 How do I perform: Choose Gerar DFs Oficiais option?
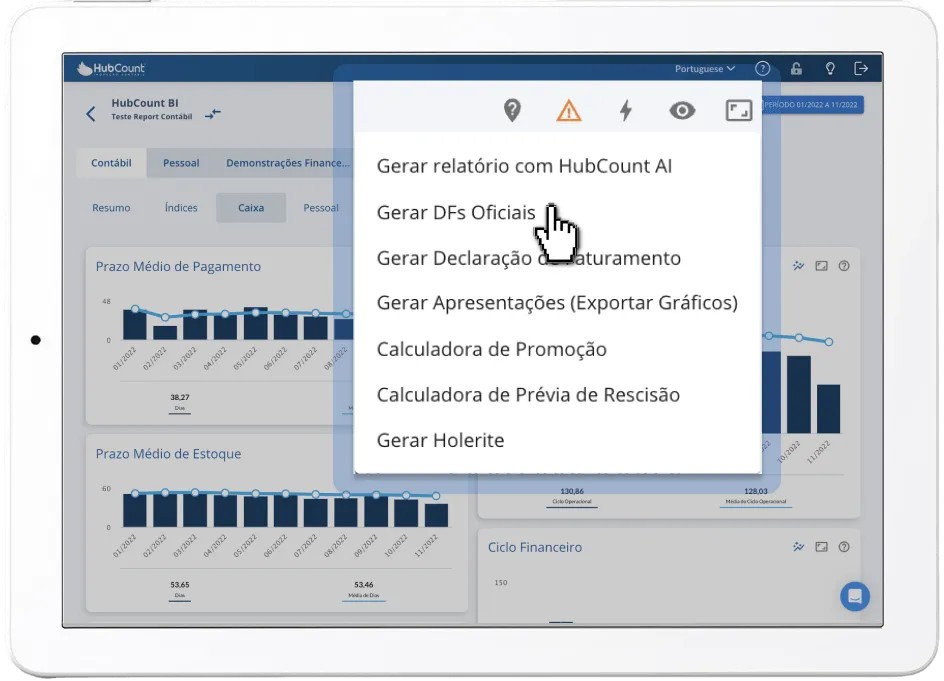[456, 213]
